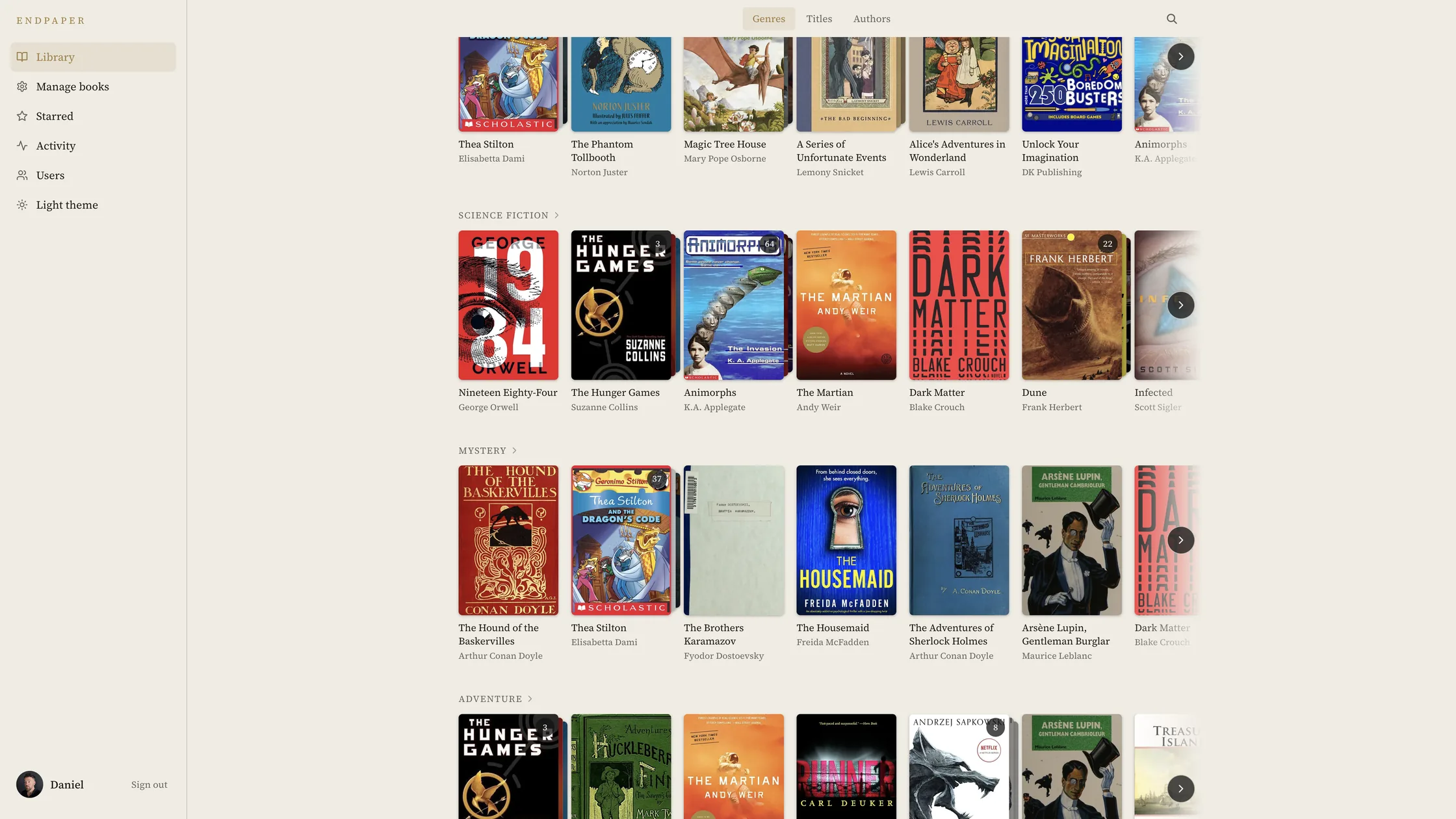Click the Library book icon in sidebar
The height and width of the screenshot is (819, 1456).
coord(22,57)
